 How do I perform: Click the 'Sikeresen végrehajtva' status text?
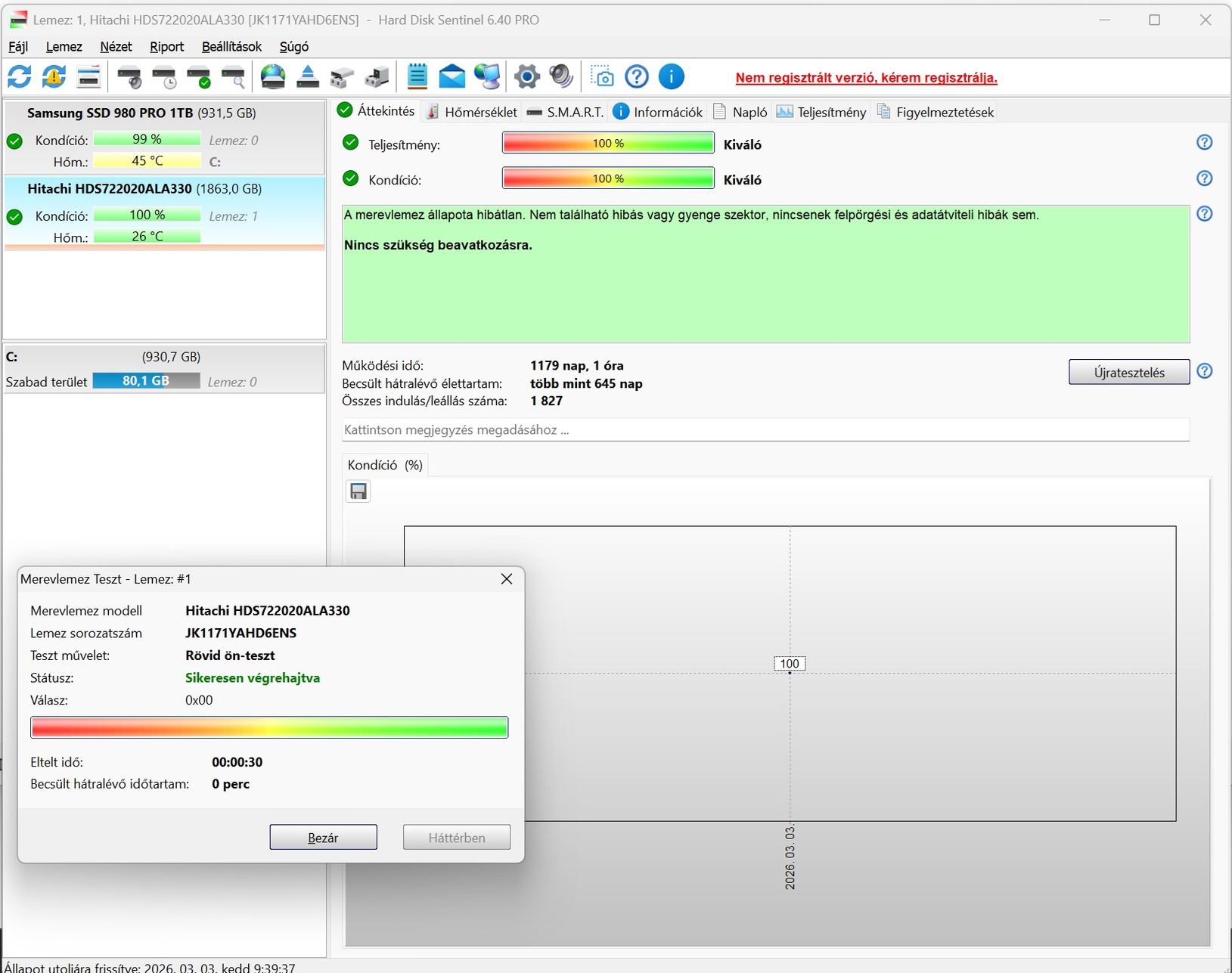[x=253, y=678]
